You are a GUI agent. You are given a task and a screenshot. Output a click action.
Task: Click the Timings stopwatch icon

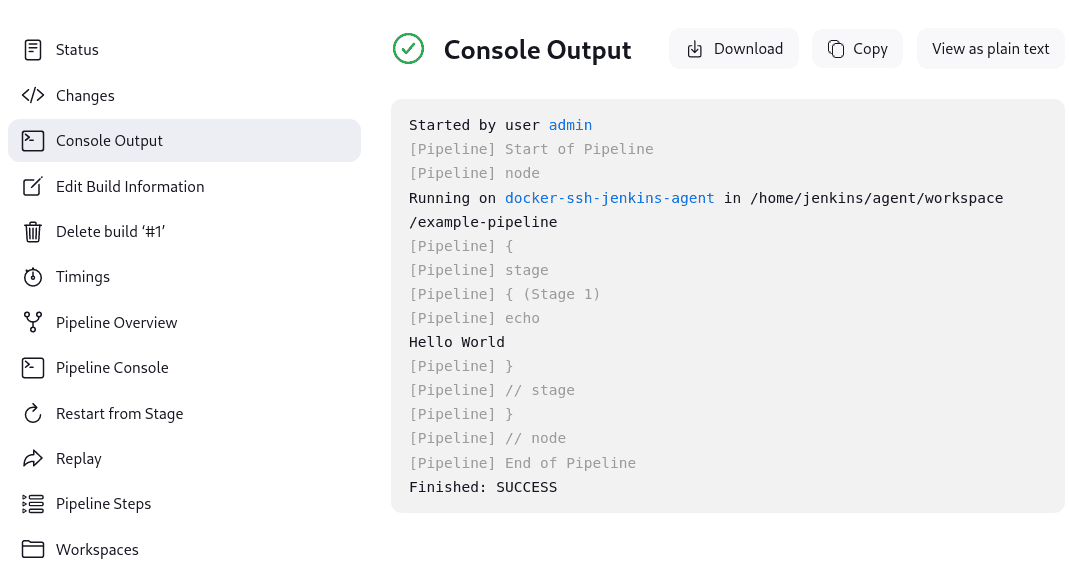(33, 277)
